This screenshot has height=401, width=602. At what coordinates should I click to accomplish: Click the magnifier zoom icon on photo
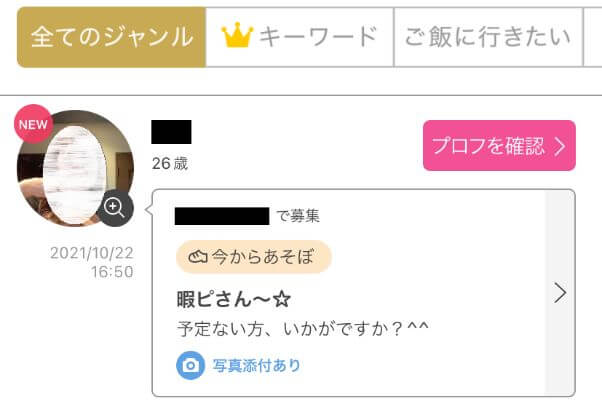(x=115, y=208)
